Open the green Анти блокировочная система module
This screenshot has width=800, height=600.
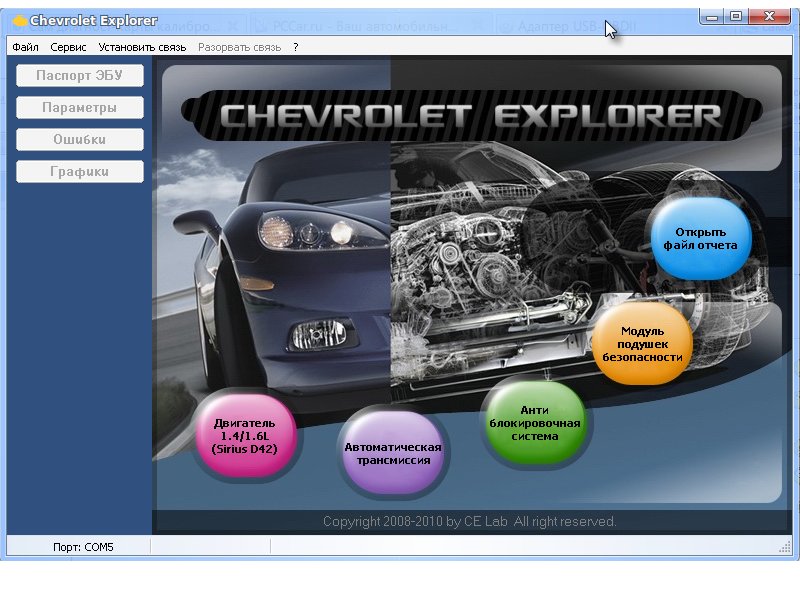point(534,423)
